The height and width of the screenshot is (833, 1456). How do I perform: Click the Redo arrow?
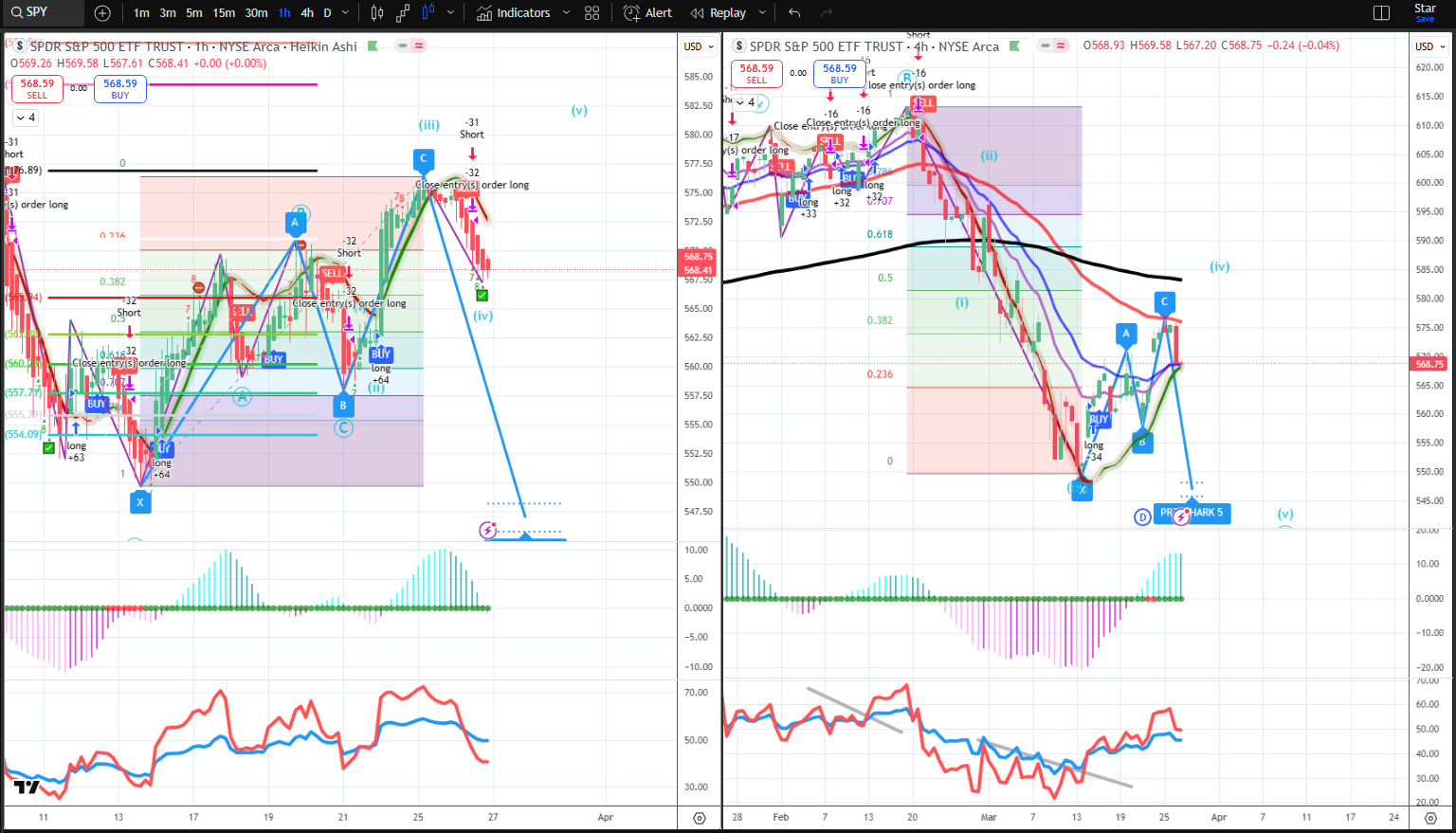826,13
